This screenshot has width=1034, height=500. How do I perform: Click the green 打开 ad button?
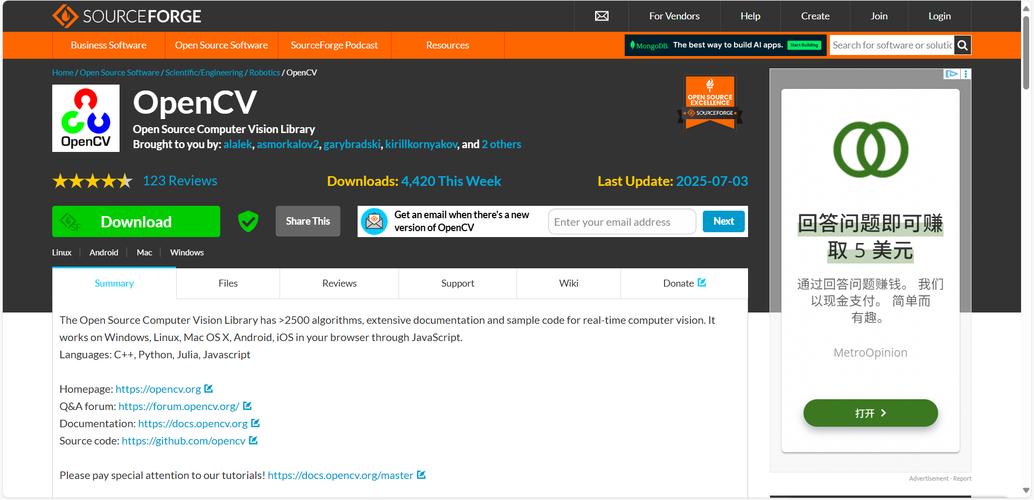click(x=870, y=413)
